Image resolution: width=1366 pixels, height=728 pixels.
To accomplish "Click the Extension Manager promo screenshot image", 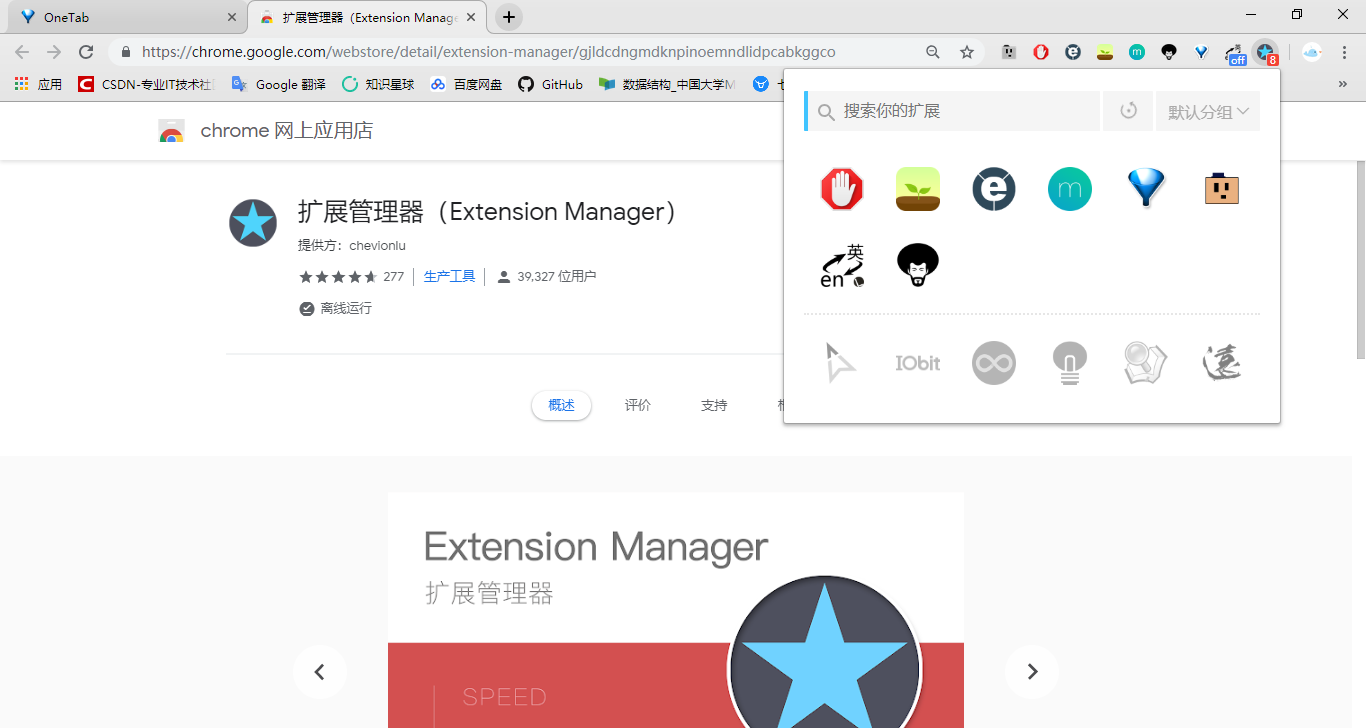I will pos(676,610).
